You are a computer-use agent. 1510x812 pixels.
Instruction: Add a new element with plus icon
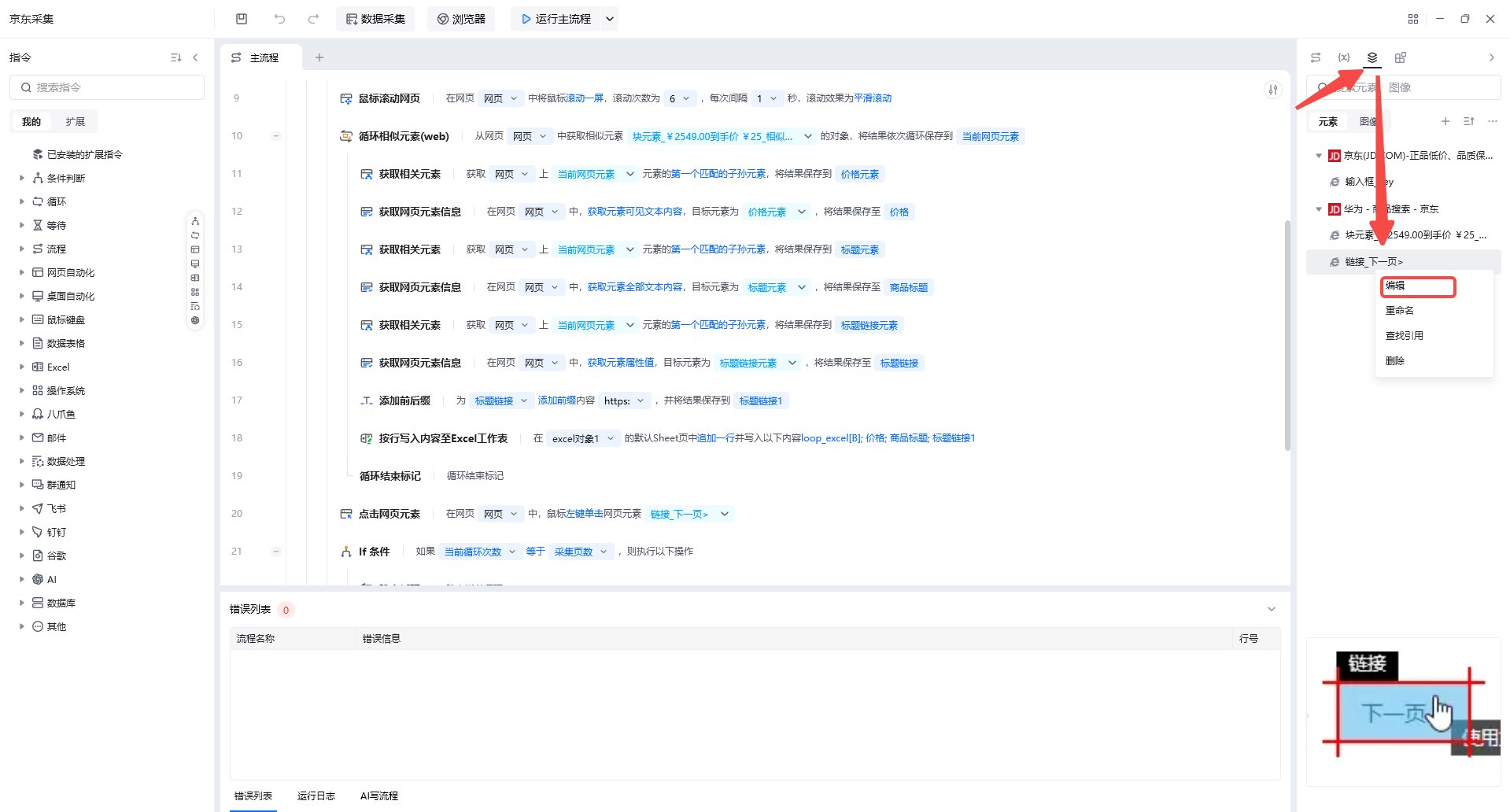click(1445, 121)
